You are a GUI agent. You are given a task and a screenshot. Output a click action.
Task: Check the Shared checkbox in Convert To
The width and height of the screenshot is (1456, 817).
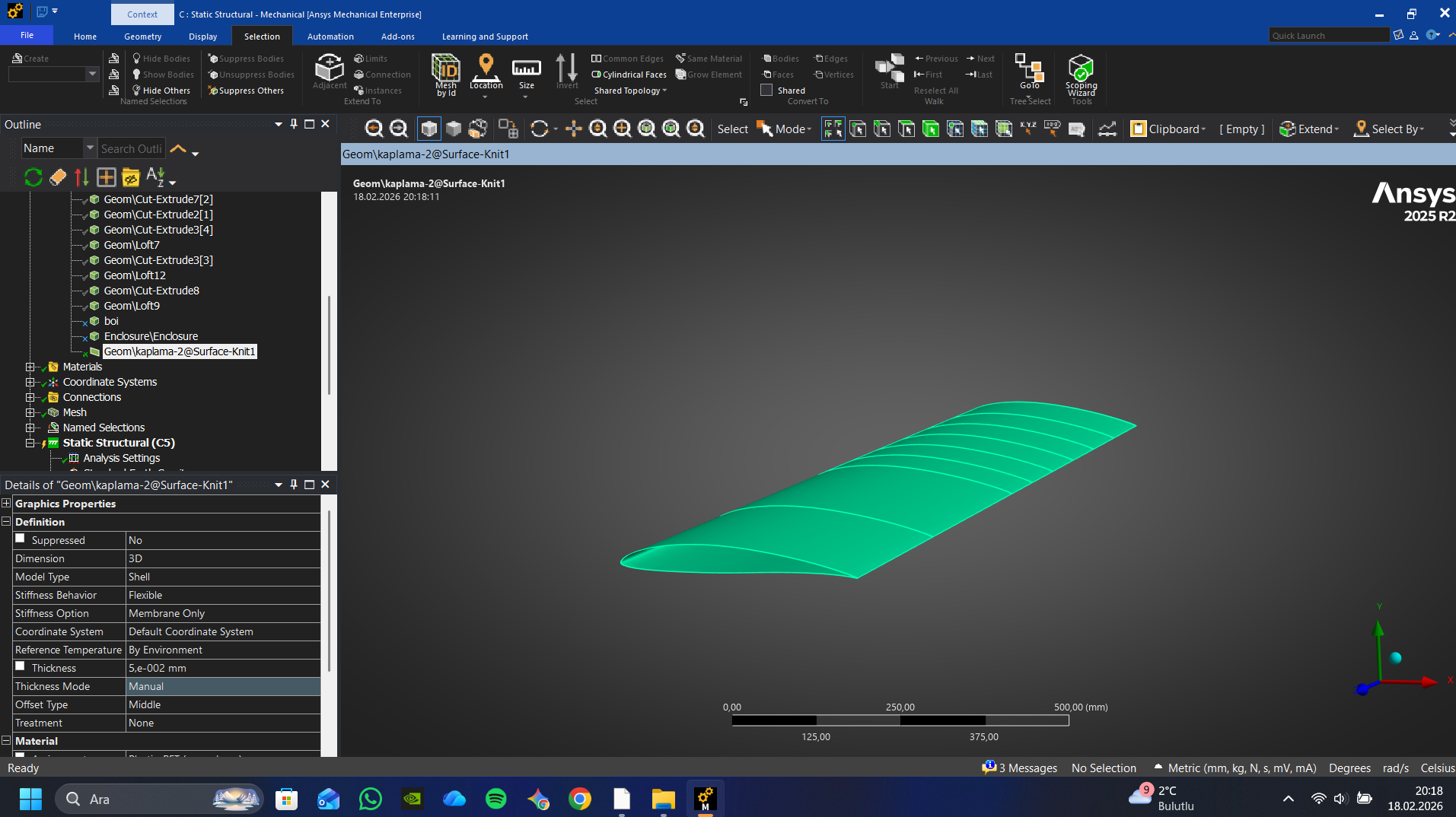click(x=766, y=90)
